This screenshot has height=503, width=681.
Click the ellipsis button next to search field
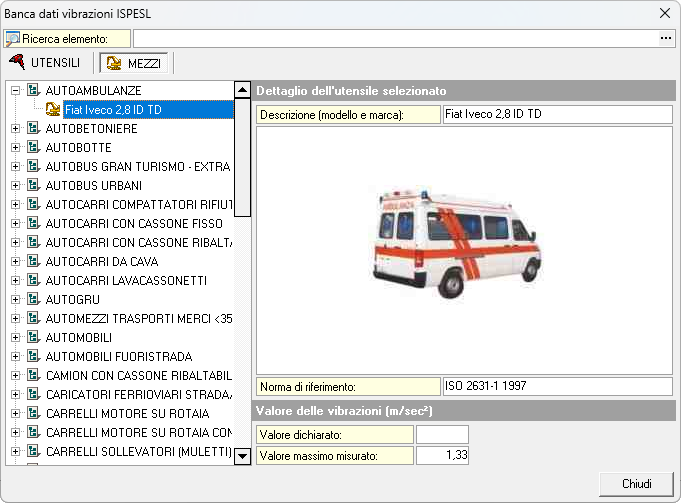pyautogui.click(x=666, y=38)
